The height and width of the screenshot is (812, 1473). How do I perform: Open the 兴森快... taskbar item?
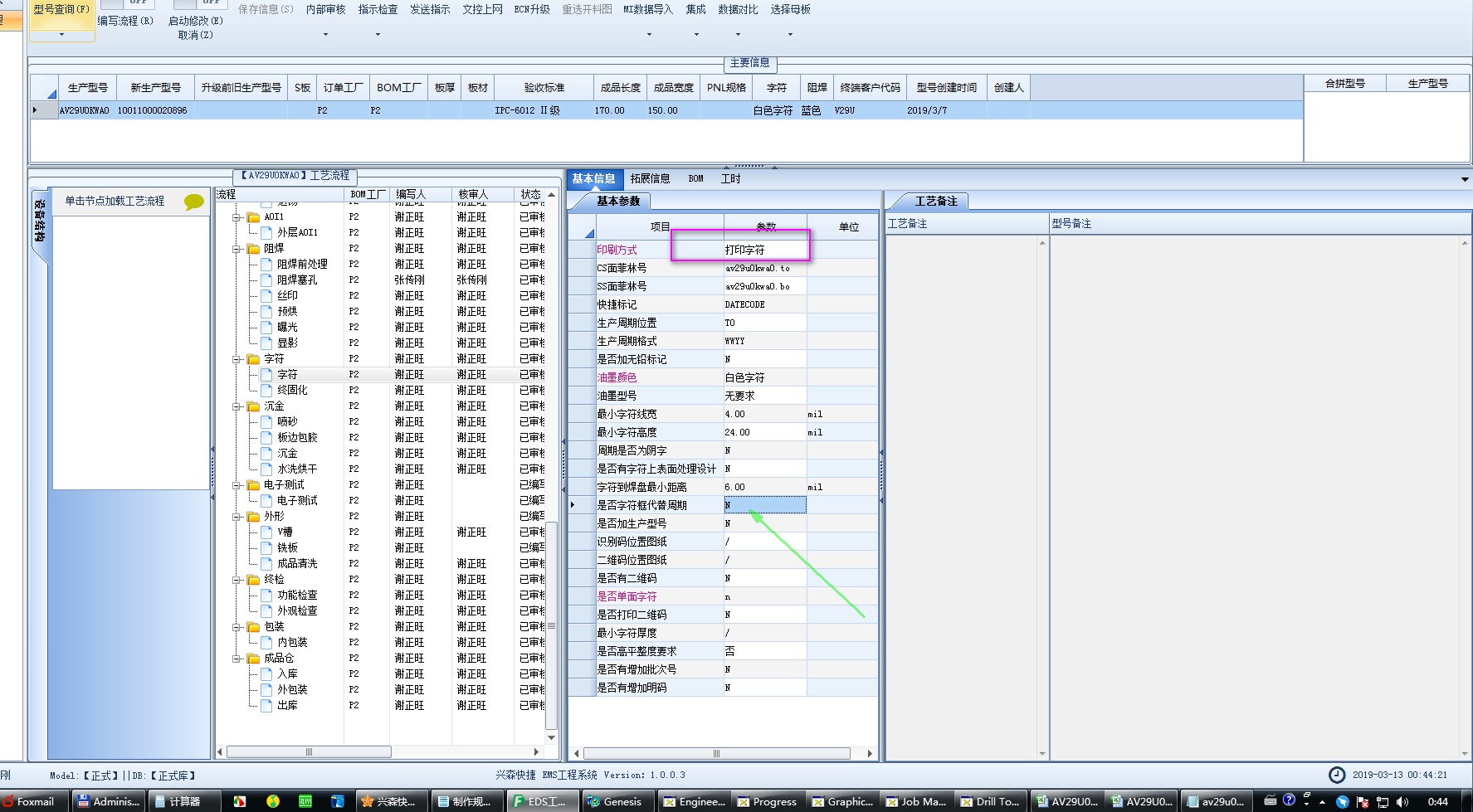tap(391, 801)
